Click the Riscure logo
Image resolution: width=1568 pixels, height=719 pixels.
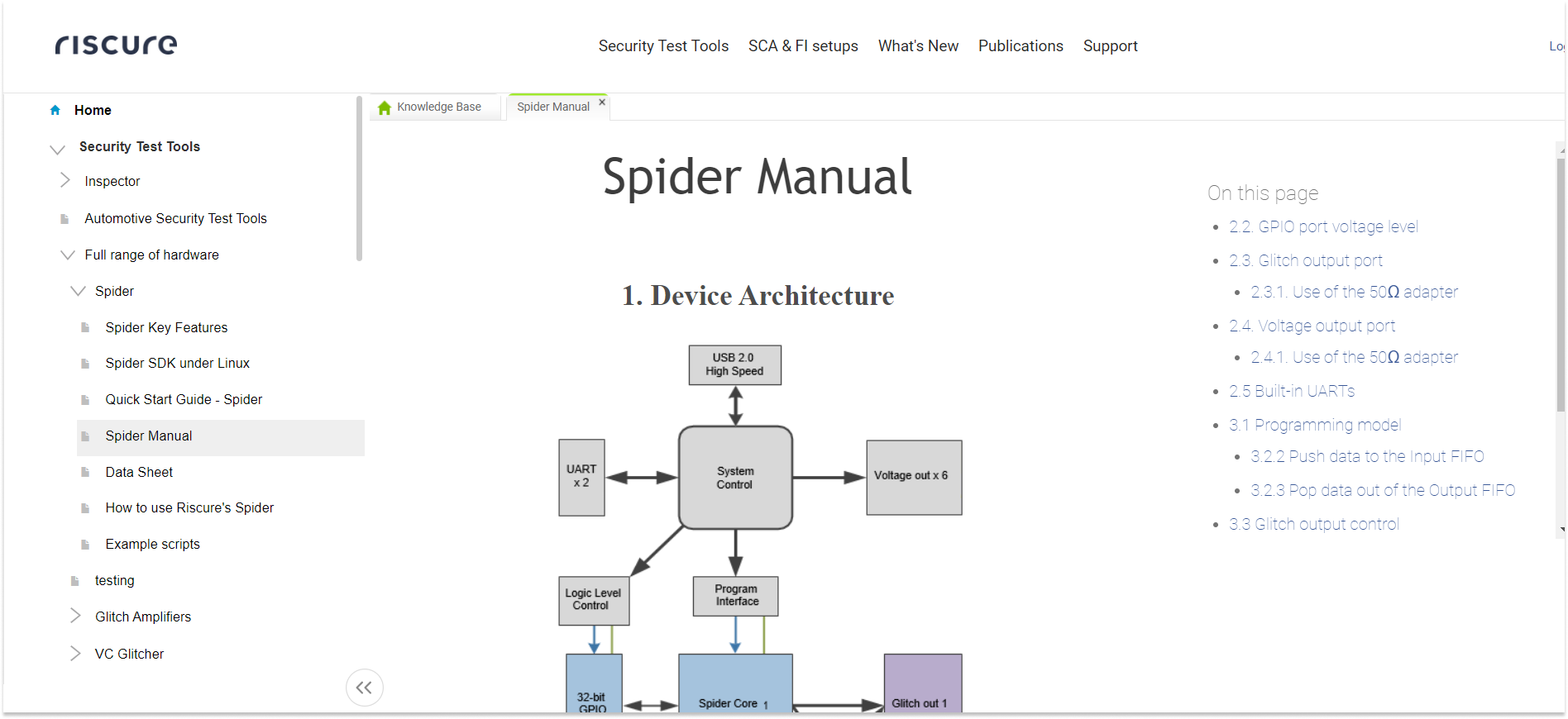[x=116, y=45]
